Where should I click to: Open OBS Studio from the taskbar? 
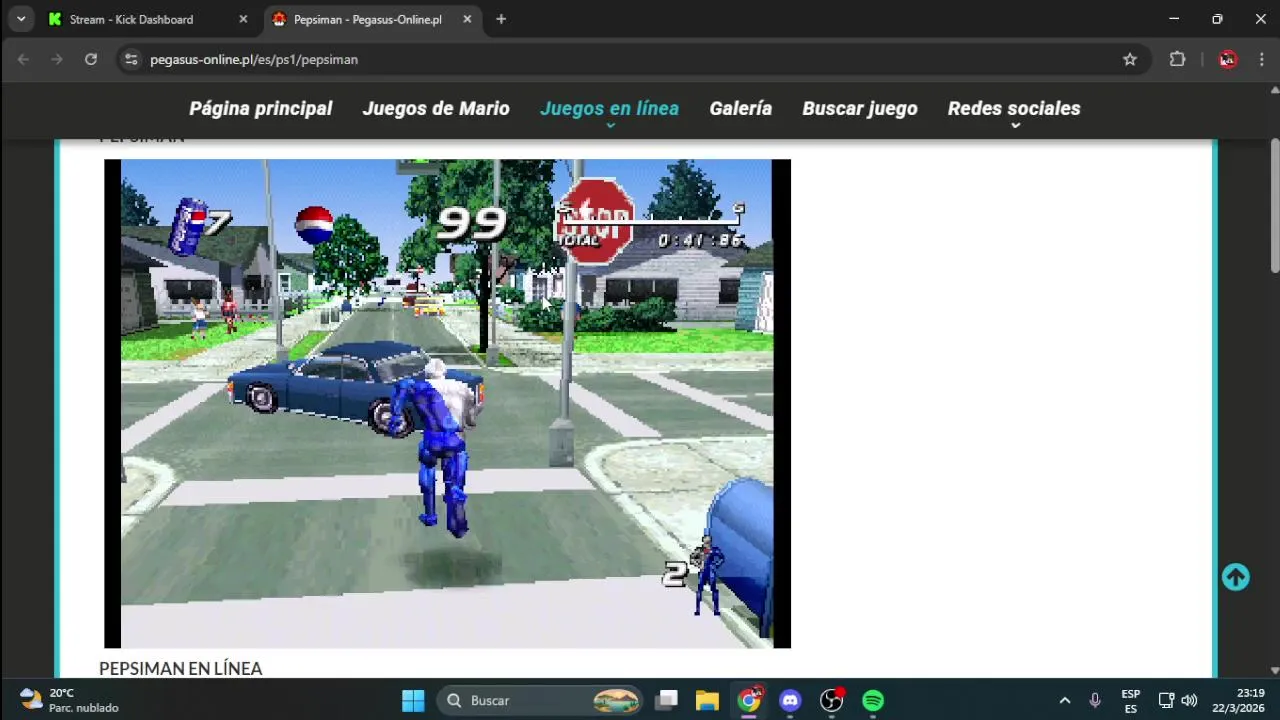[832, 700]
